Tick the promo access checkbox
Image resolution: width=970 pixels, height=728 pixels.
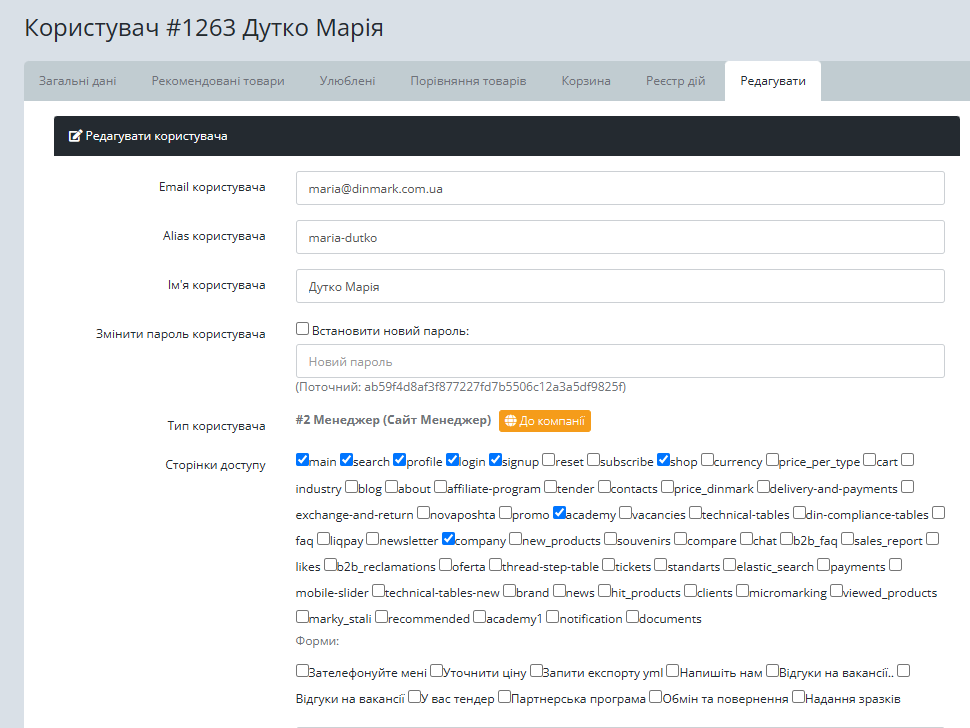point(505,513)
